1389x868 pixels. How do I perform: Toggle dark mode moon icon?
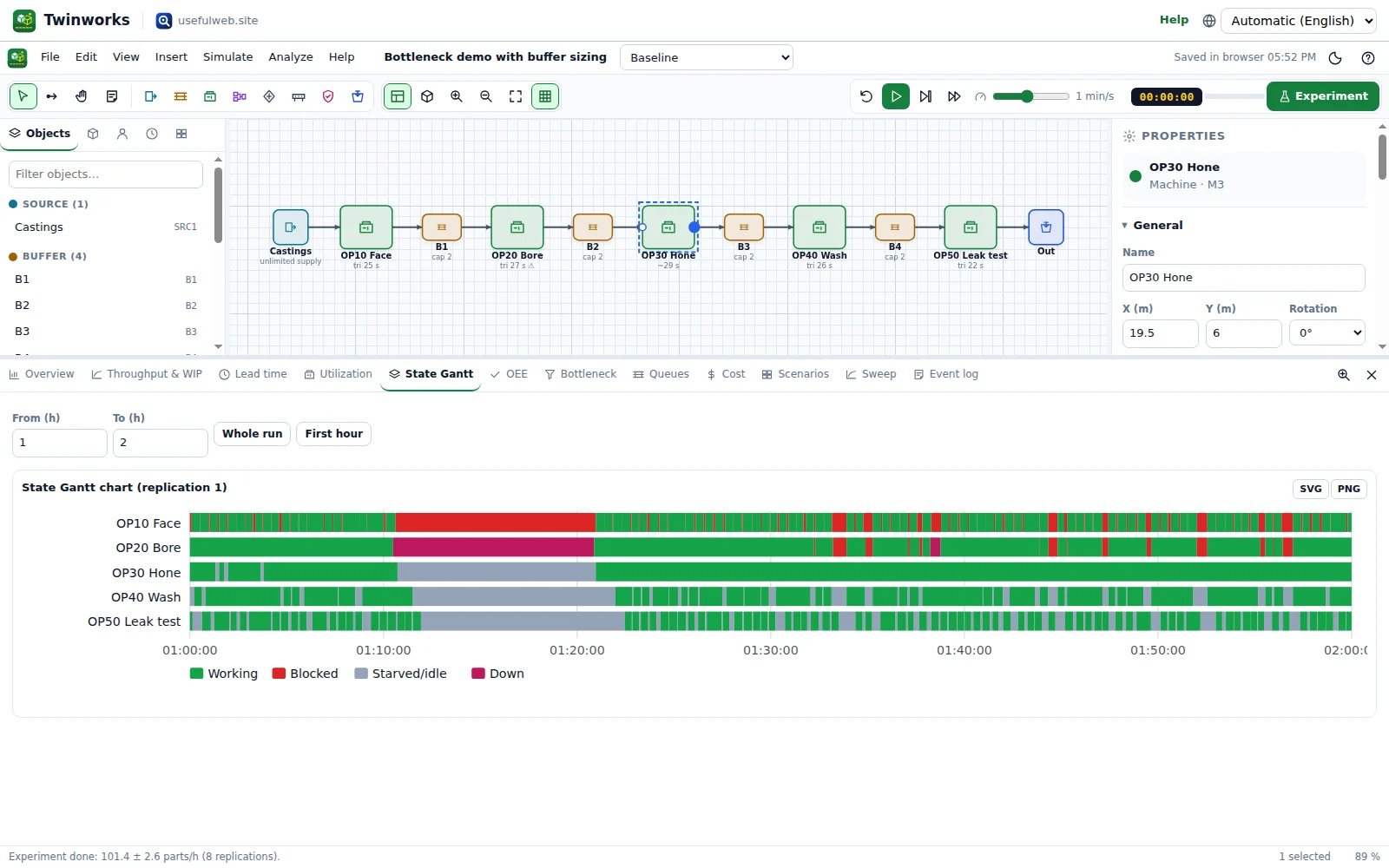point(1335,58)
